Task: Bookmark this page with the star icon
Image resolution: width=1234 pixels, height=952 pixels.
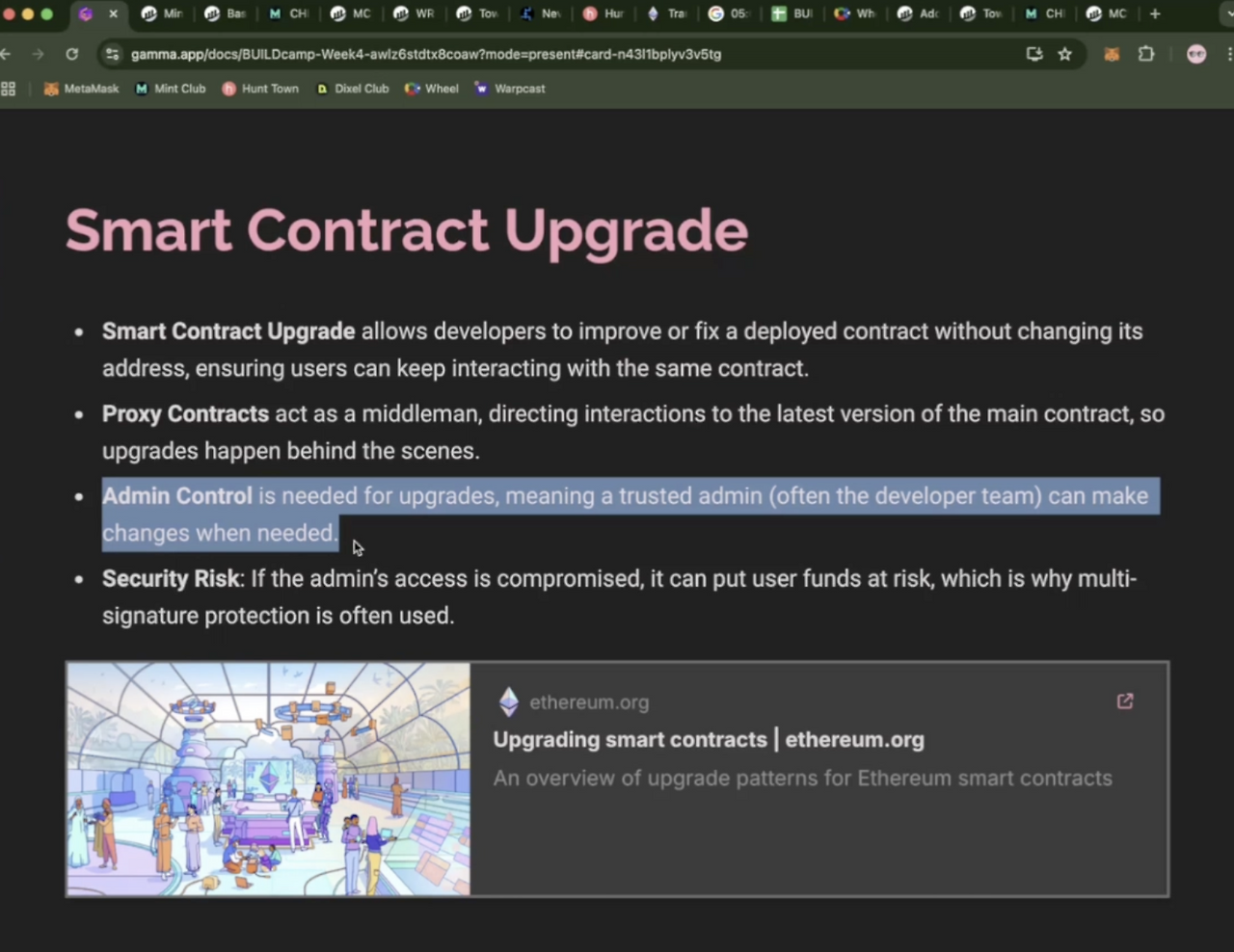Action: click(x=1064, y=55)
